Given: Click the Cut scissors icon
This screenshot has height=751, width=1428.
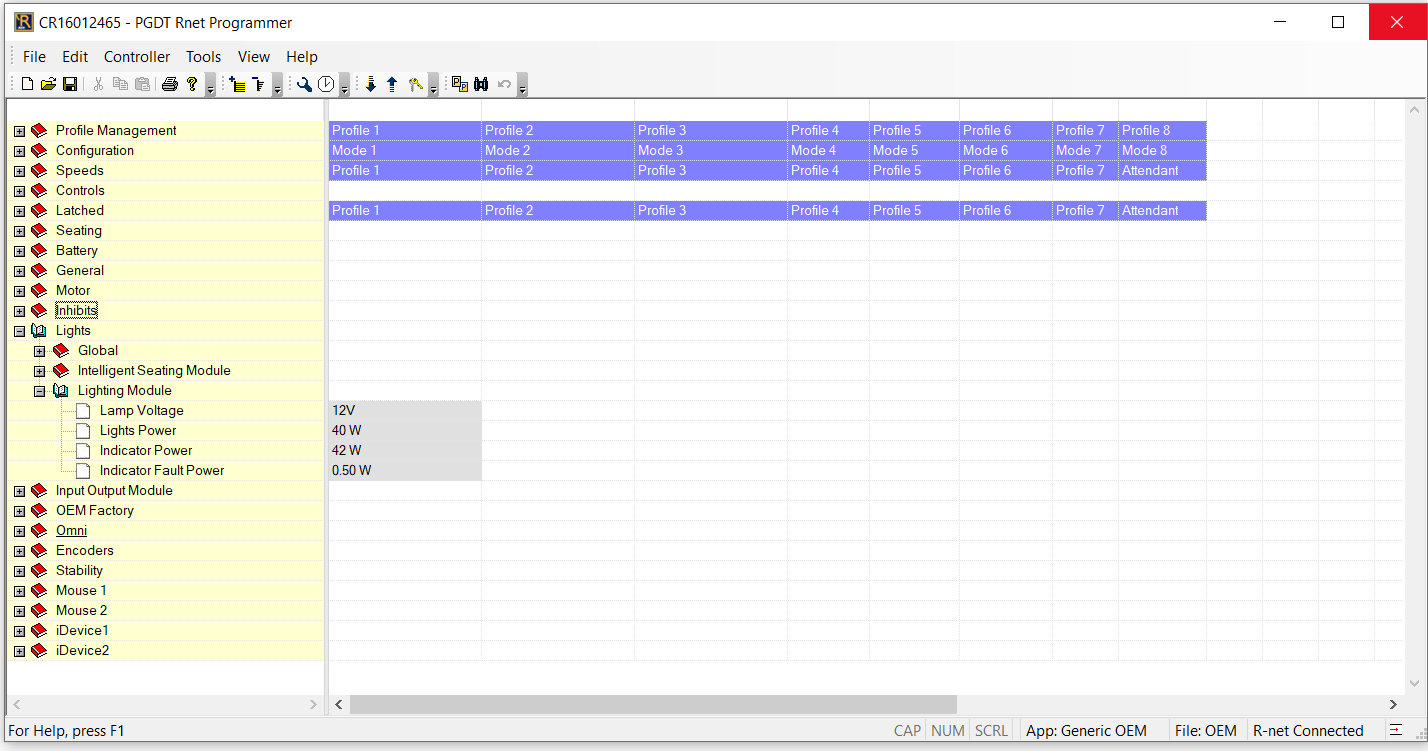Looking at the screenshot, I should pos(98,85).
